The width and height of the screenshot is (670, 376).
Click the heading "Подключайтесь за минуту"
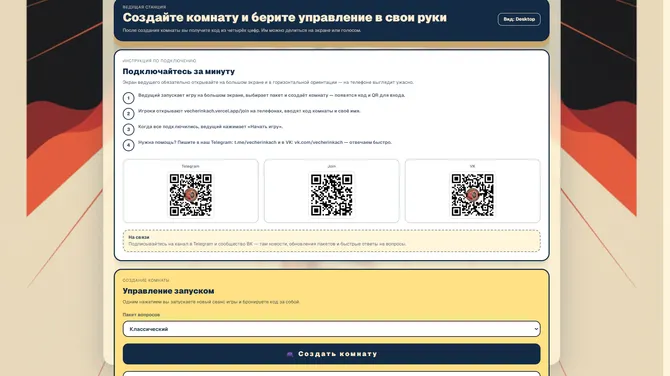(x=179, y=71)
